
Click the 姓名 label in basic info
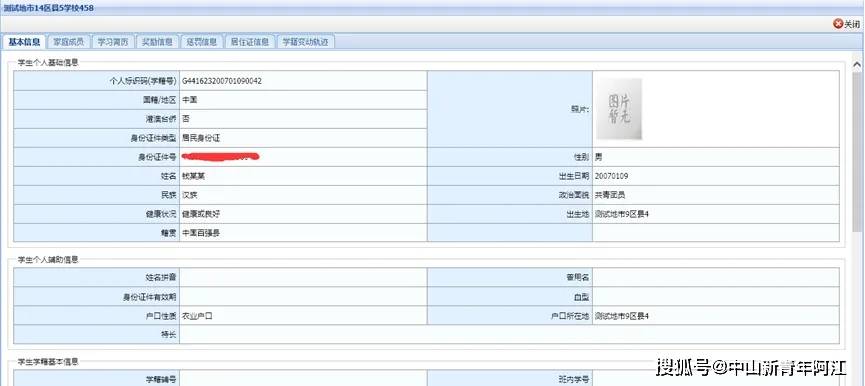point(169,176)
